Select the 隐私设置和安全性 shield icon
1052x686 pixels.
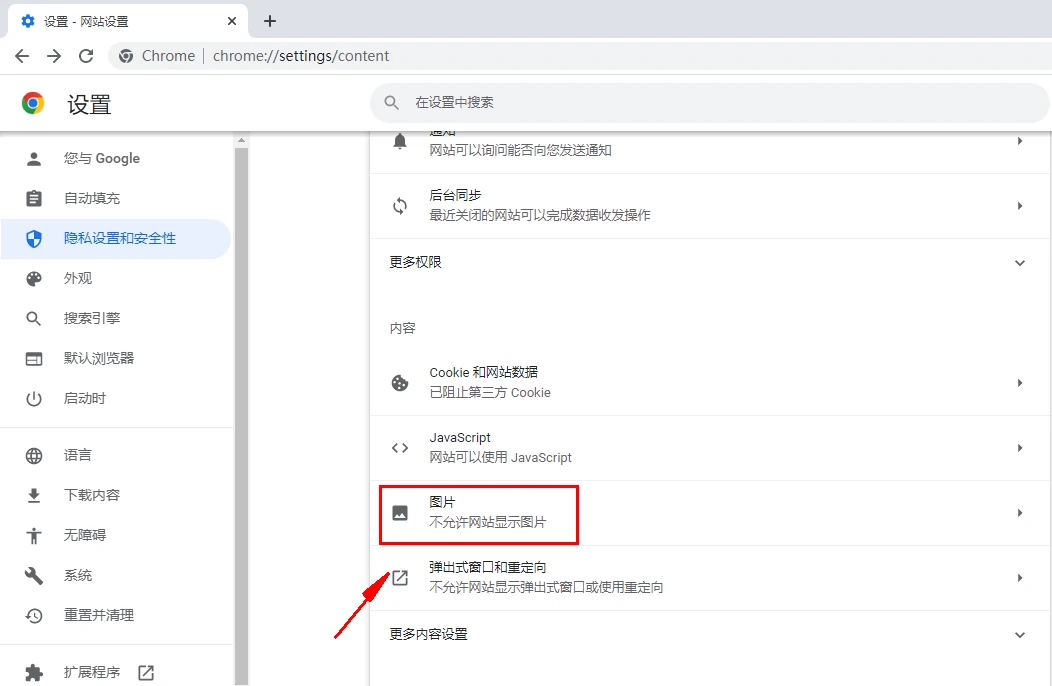(x=36, y=239)
